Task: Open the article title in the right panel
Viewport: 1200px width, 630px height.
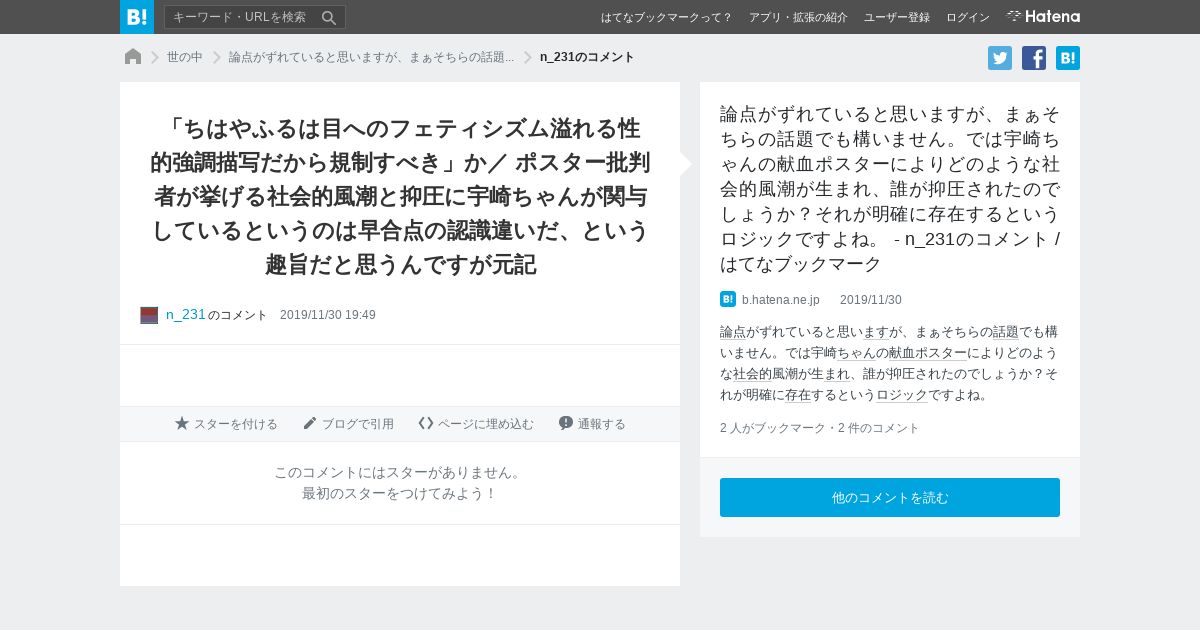Action: click(x=890, y=189)
